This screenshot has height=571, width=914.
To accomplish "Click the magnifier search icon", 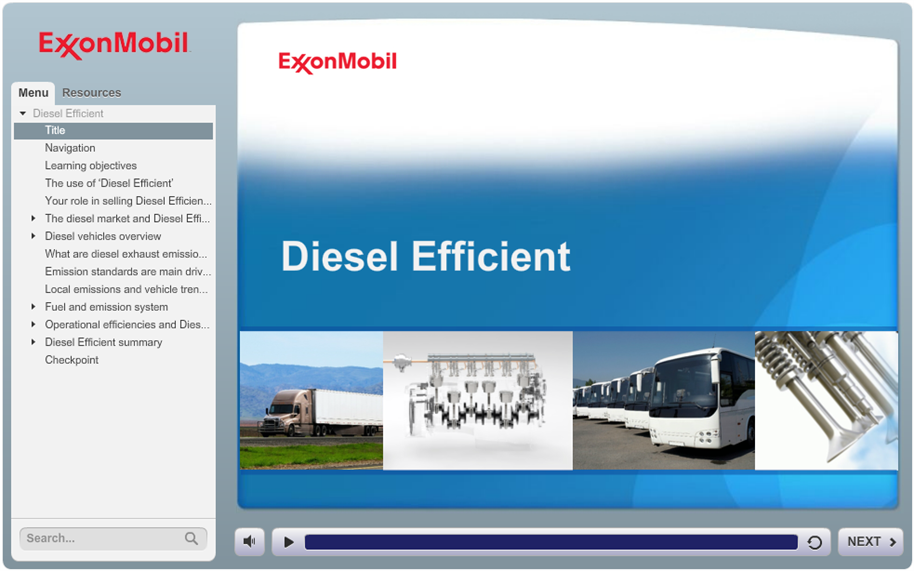I will (191, 538).
